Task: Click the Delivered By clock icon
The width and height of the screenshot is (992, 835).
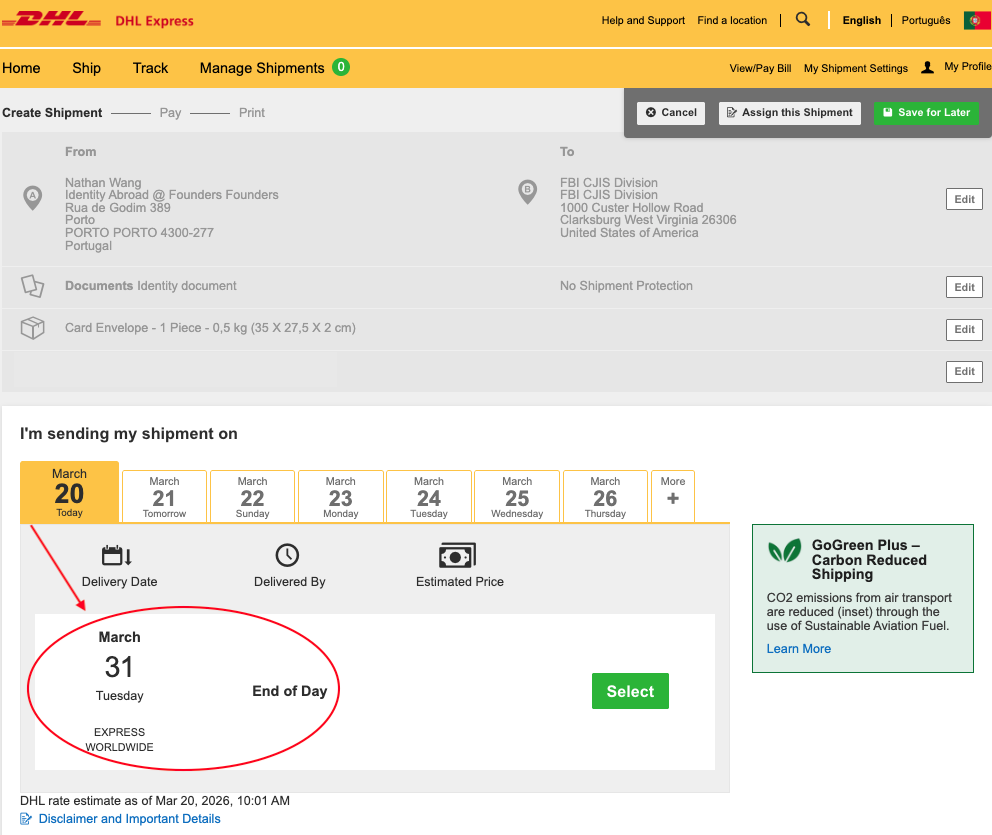Action: point(288,555)
